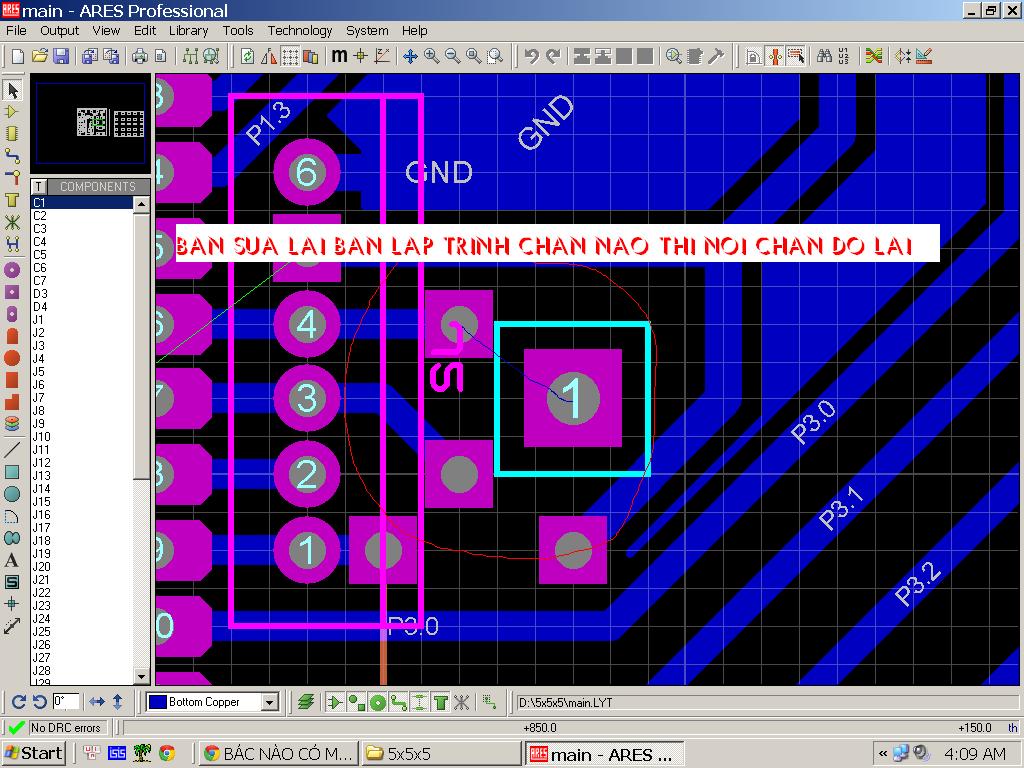The height and width of the screenshot is (768, 1024).
Task: Click the Redo arrow icon
Action: [553, 57]
